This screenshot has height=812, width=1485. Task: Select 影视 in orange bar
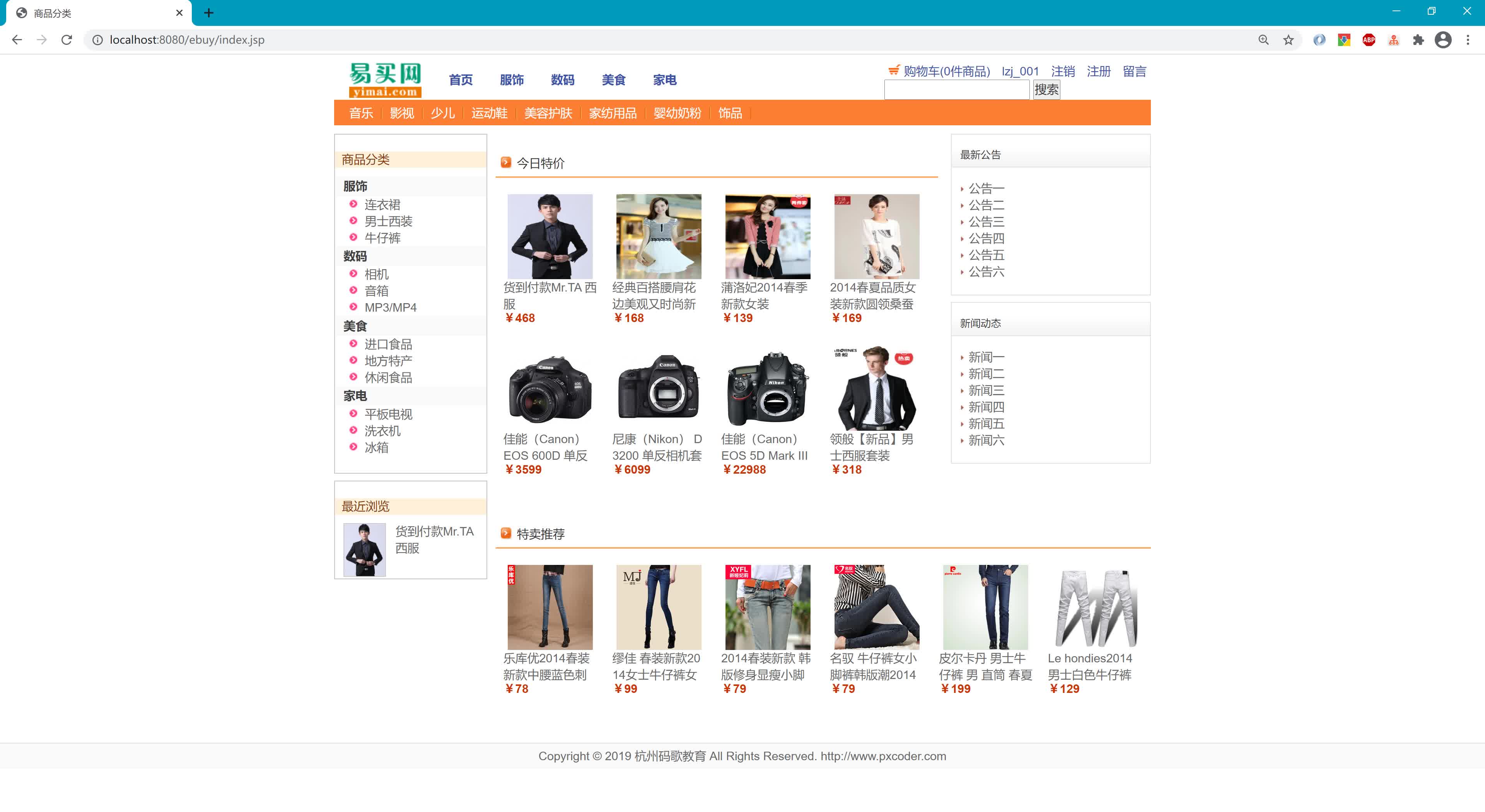[402, 113]
